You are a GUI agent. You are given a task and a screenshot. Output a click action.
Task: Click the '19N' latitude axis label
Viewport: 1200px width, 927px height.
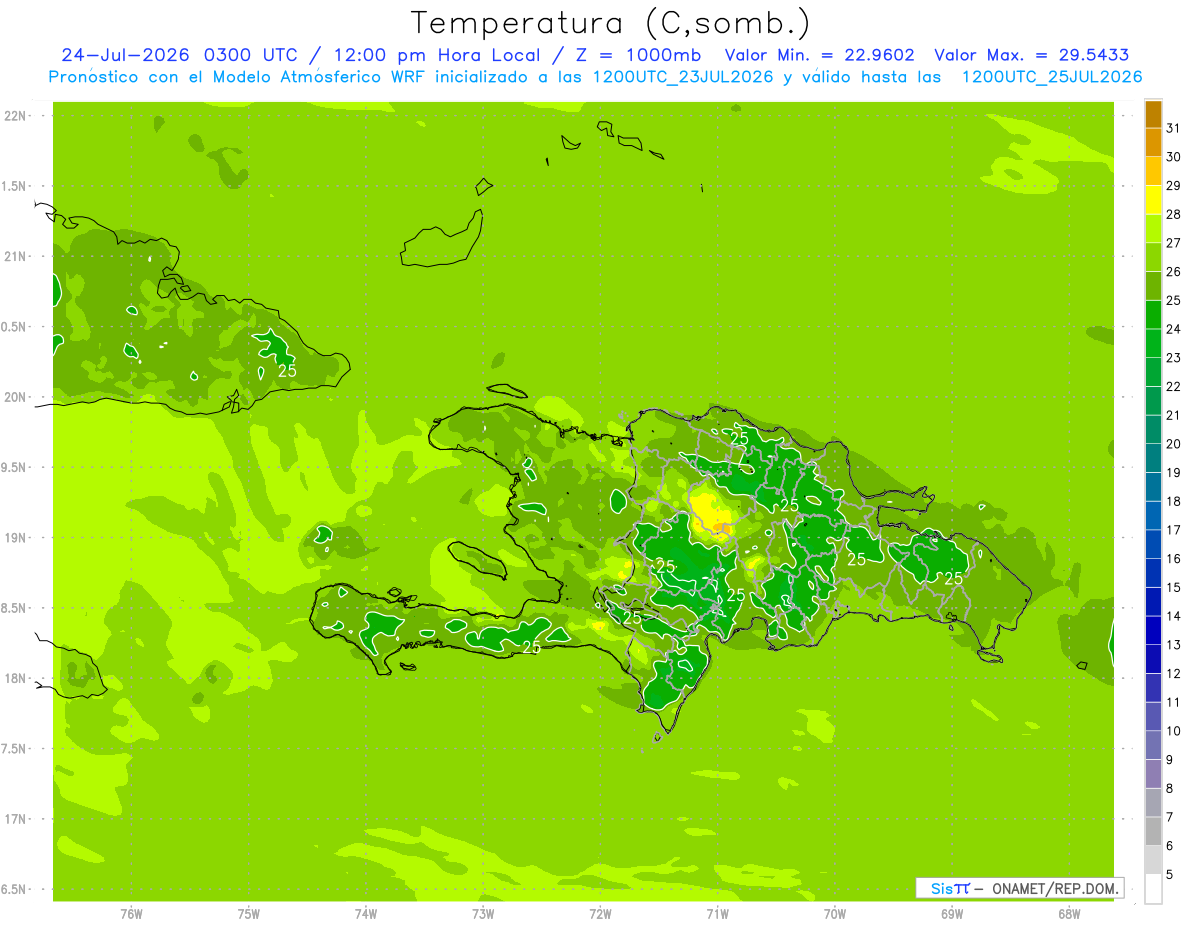[x=16, y=537]
